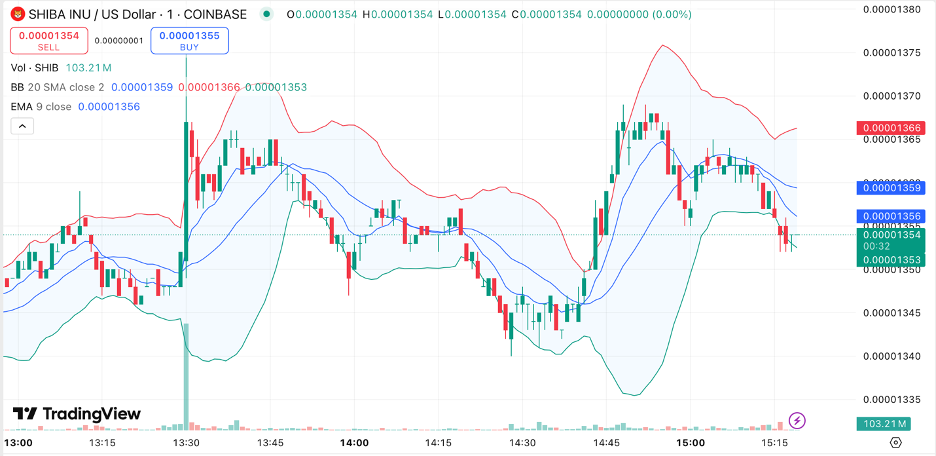The image size is (936, 456).
Task: Click the 14:00 time axis marker
Action: (x=354, y=442)
